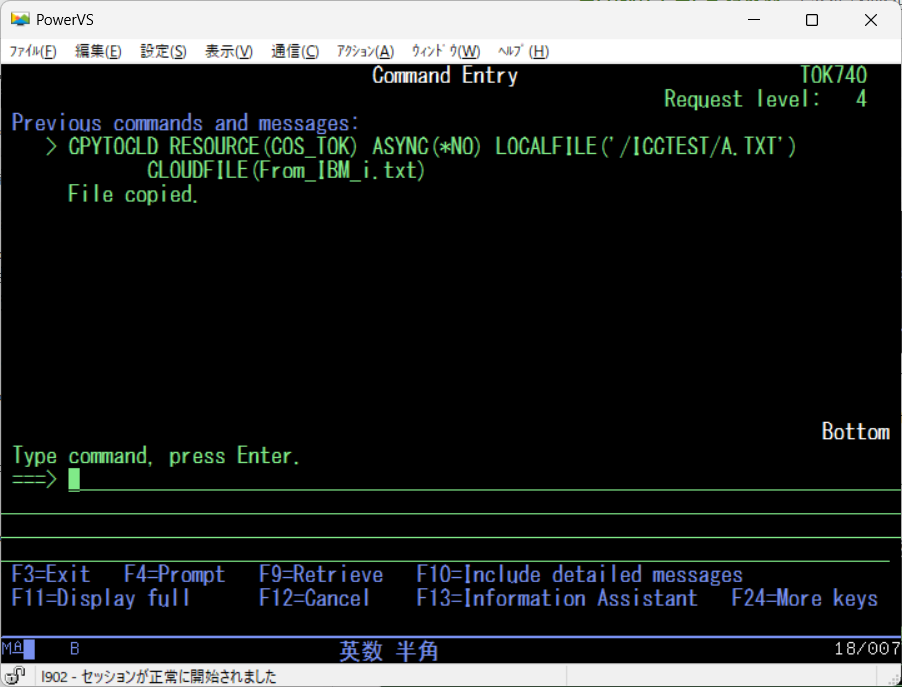Click the command input field after ===>

(x=484, y=479)
